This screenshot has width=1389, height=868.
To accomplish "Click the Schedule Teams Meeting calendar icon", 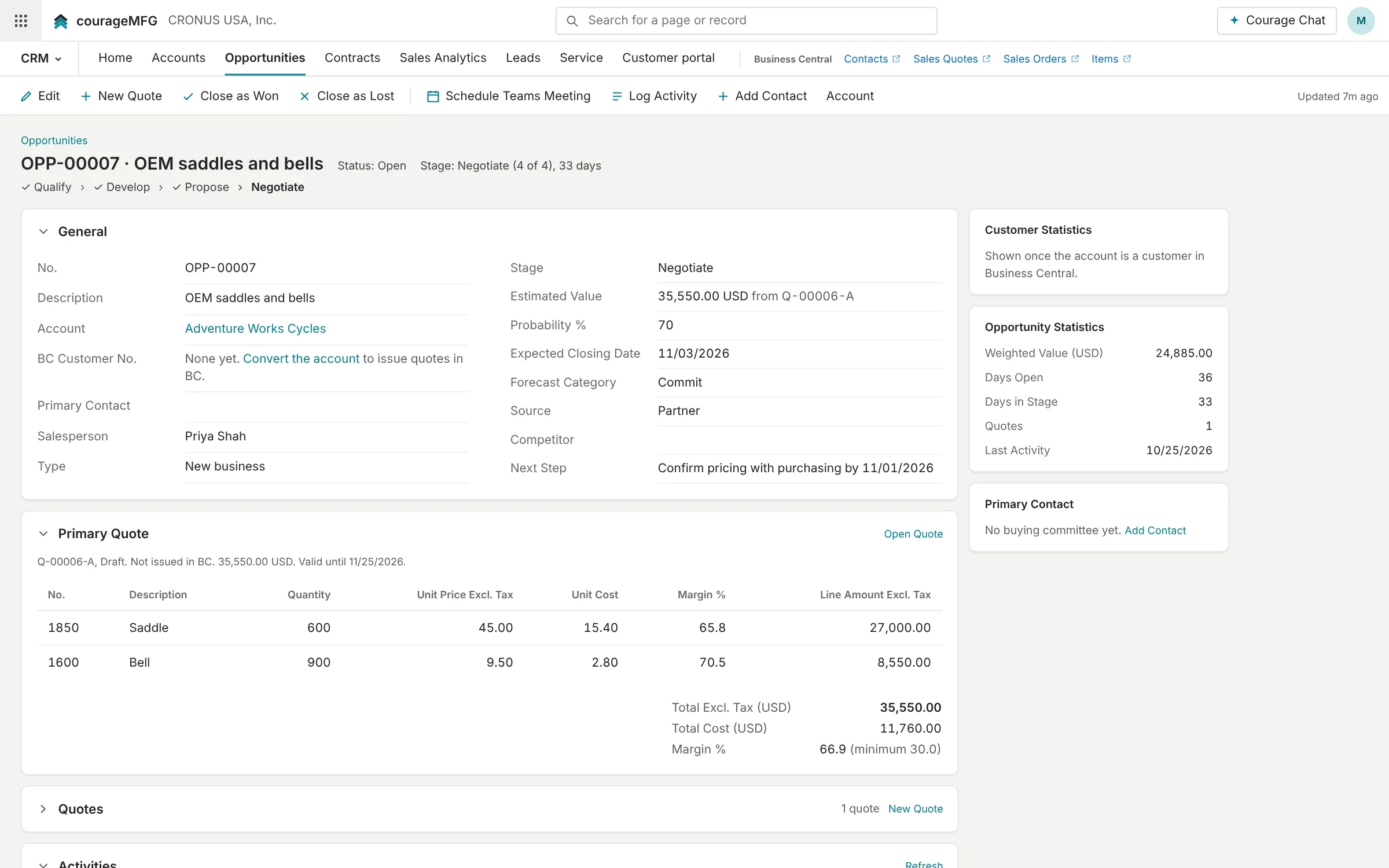I will [x=433, y=97].
